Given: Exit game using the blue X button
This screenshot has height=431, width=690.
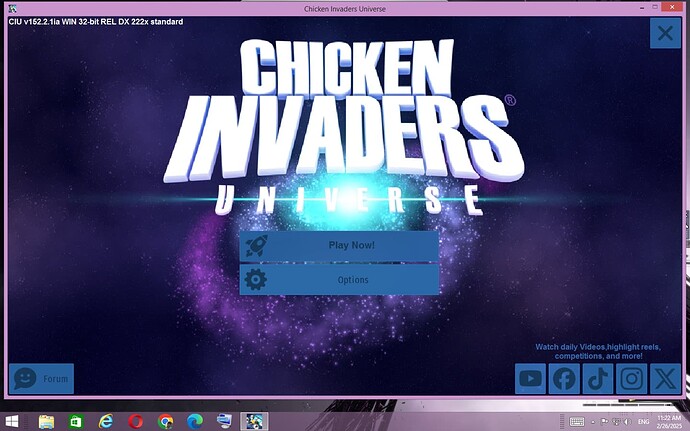Looking at the screenshot, I should [664, 33].
